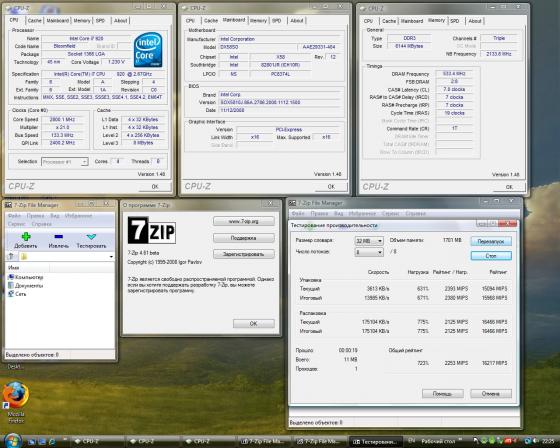Click the Рабочий стол toolbar on the taskbar
This screenshot has height=448, width=560.
click(x=438, y=441)
